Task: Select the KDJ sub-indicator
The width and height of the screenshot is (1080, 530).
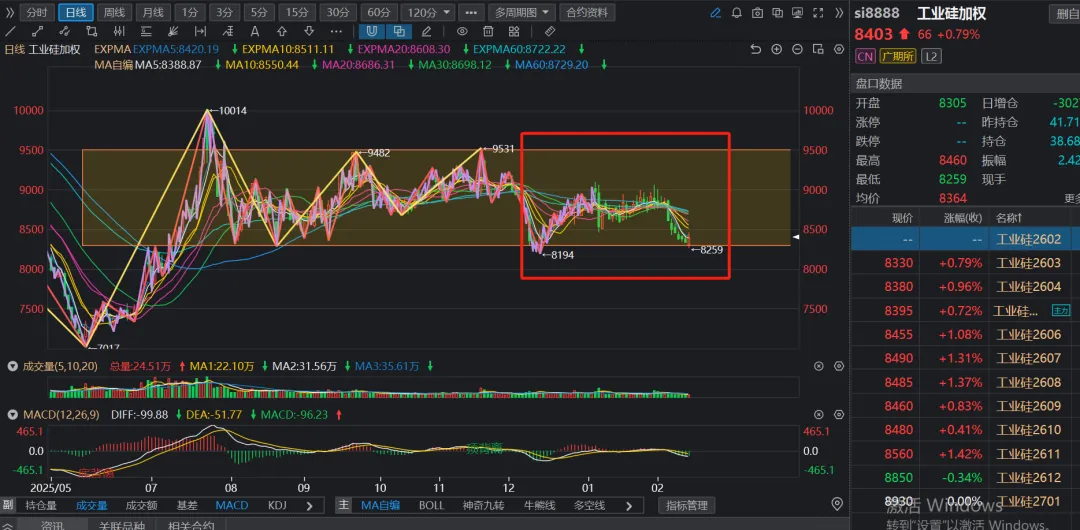Action: [x=277, y=505]
